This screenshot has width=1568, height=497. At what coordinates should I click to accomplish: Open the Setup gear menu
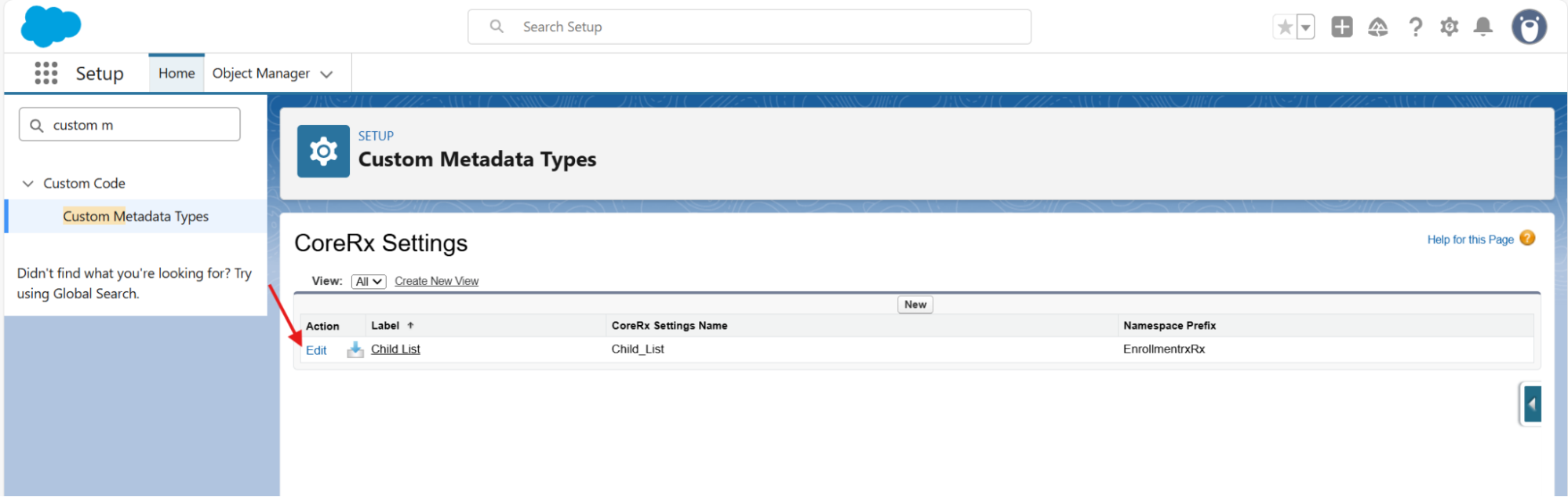(1449, 27)
